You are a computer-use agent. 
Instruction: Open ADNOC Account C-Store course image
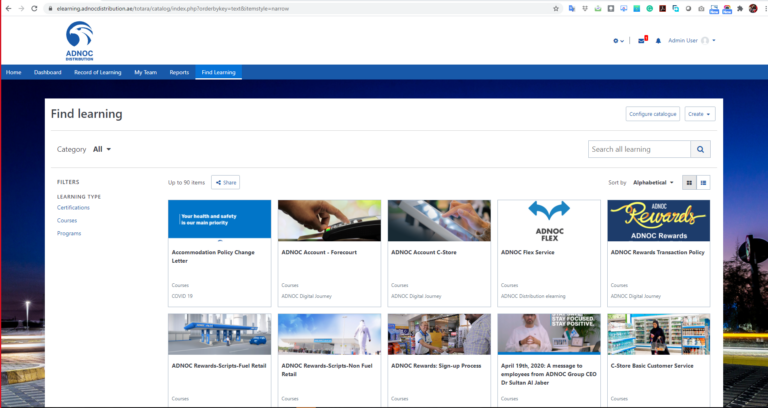439,220
